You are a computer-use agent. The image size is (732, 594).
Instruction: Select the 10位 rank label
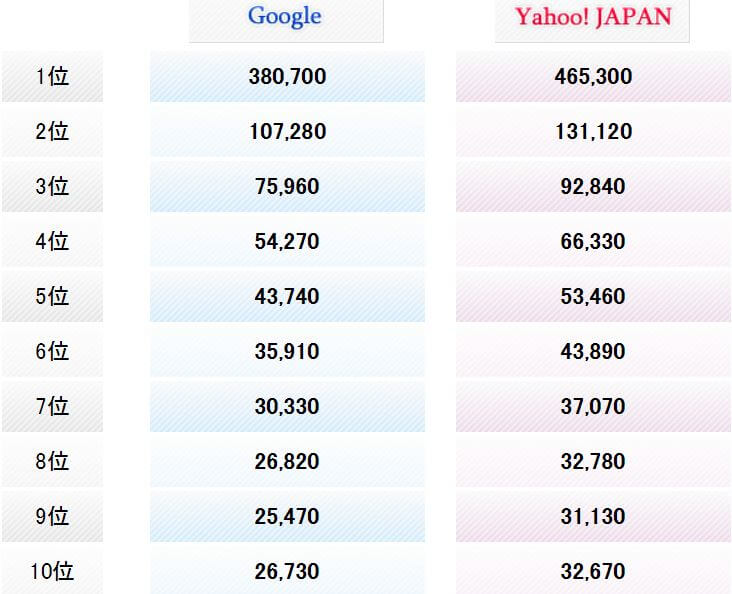coord(52,571)
